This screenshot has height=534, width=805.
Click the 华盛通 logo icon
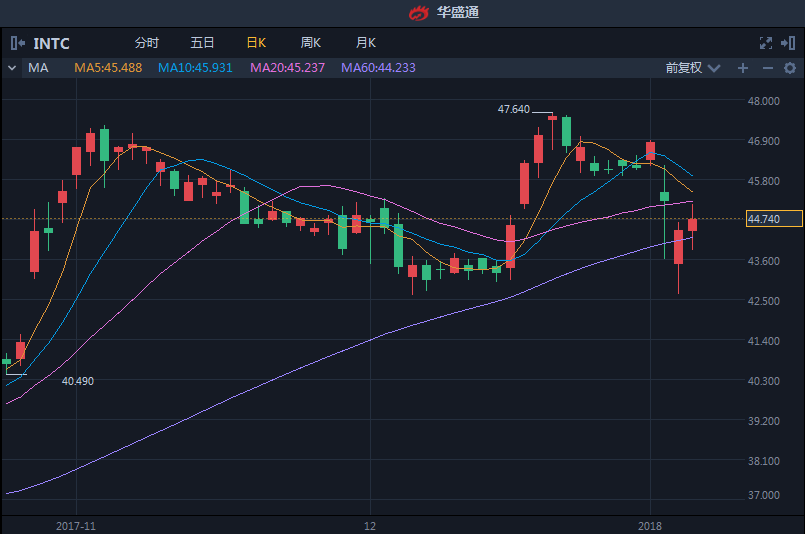418,13
